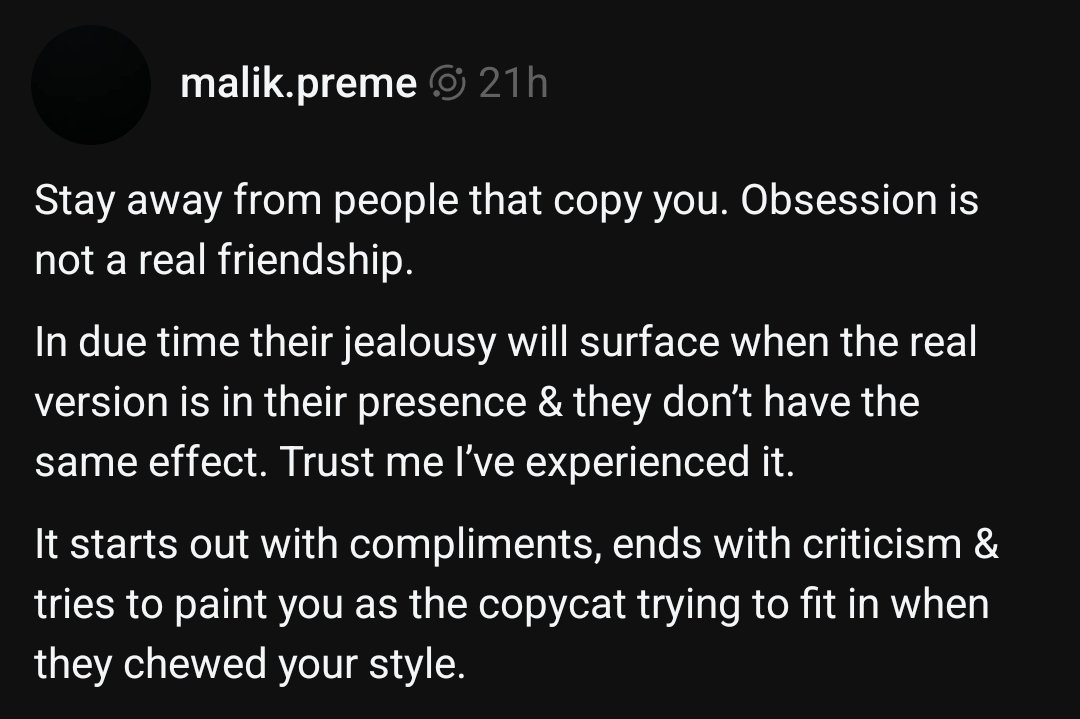Click the 21h post timestamp
1080x719 pixels.
tap(513, 84)
